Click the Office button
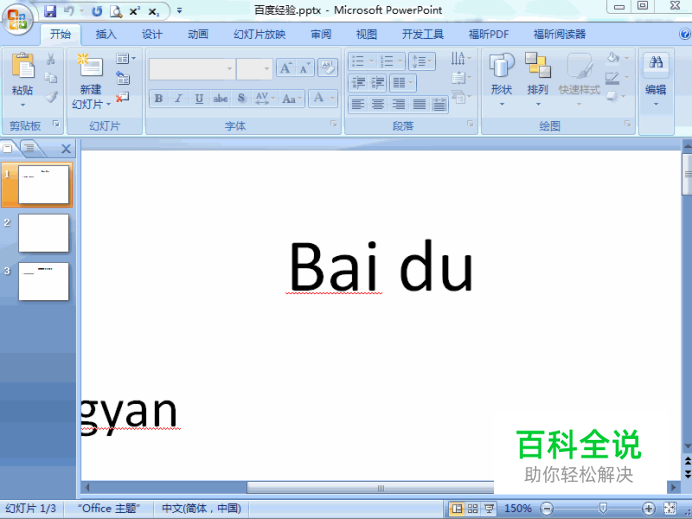The width and height of the screenshot is (692, 519). [x=17, y=19]
